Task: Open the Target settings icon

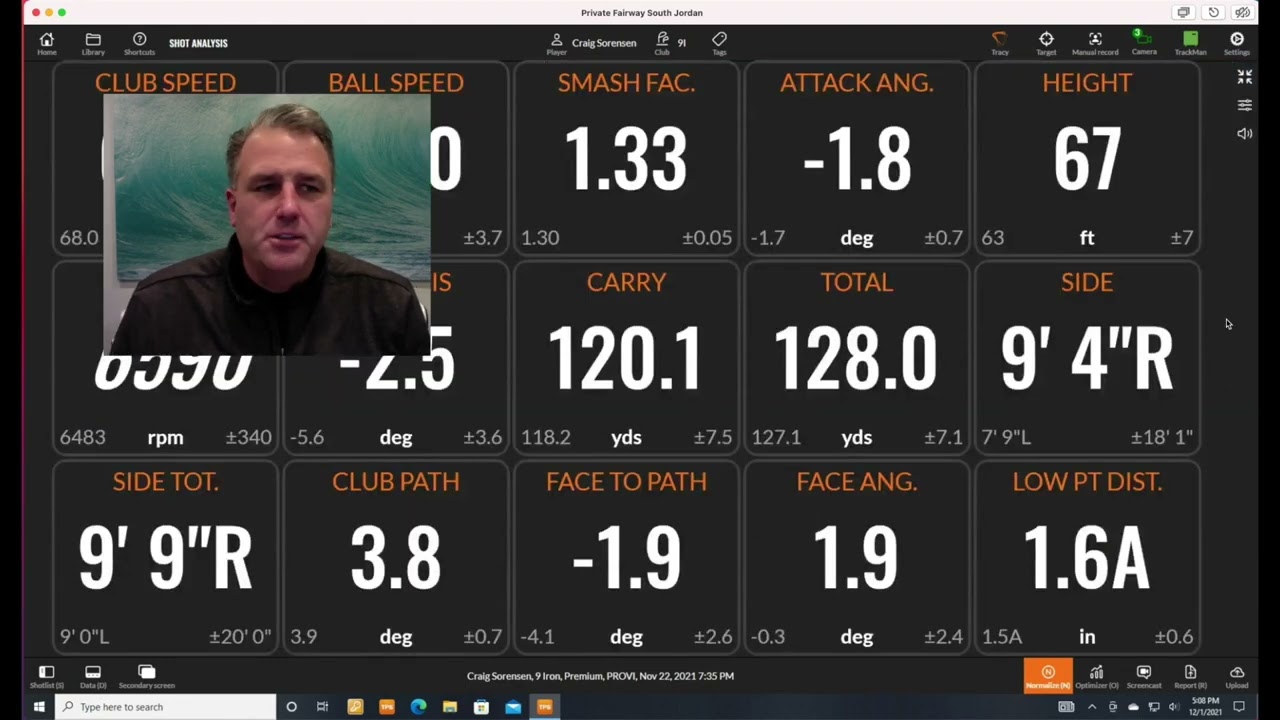Action: (x=1046, y=43)
